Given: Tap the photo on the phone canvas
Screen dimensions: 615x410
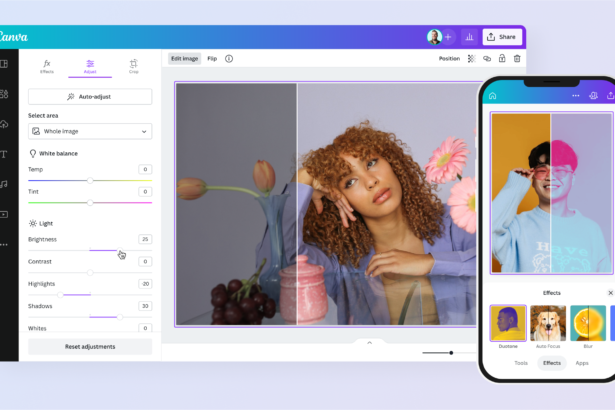Looking at the screenshot, I should tap(551, 193).
